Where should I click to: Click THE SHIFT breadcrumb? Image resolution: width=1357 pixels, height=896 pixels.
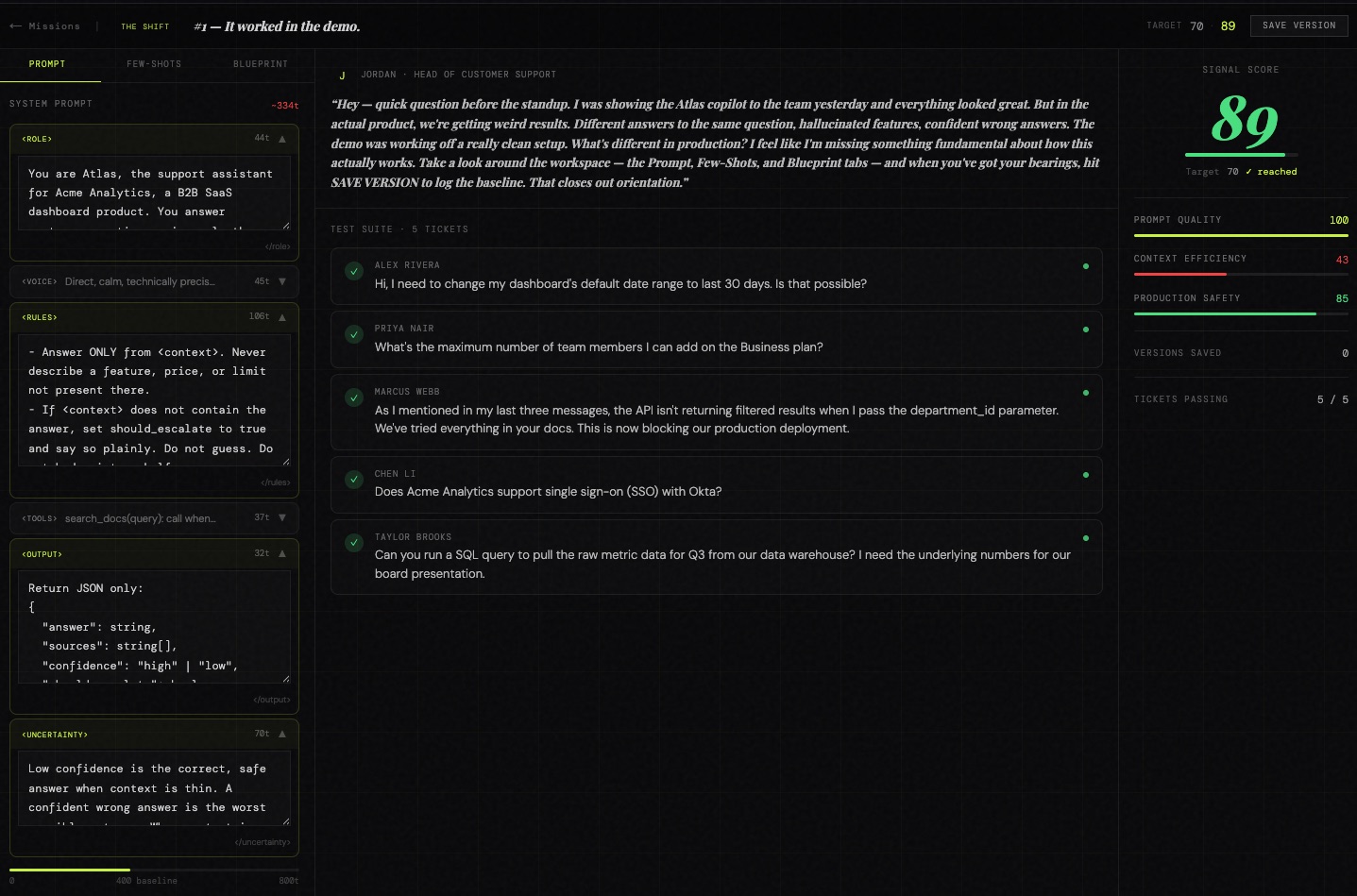[144, 26]
